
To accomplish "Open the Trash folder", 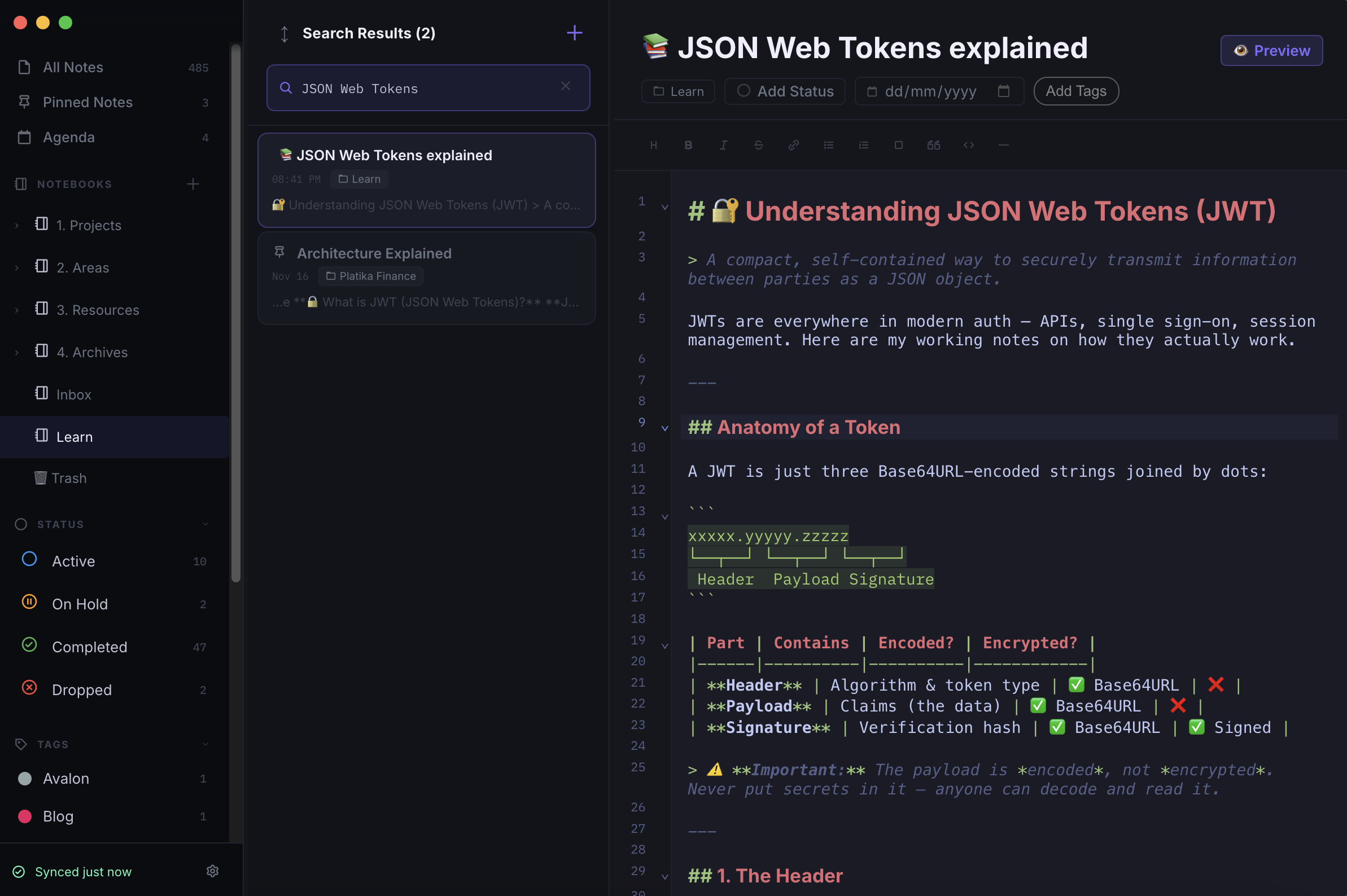I will pyautogui.click(x=115, y=478).
